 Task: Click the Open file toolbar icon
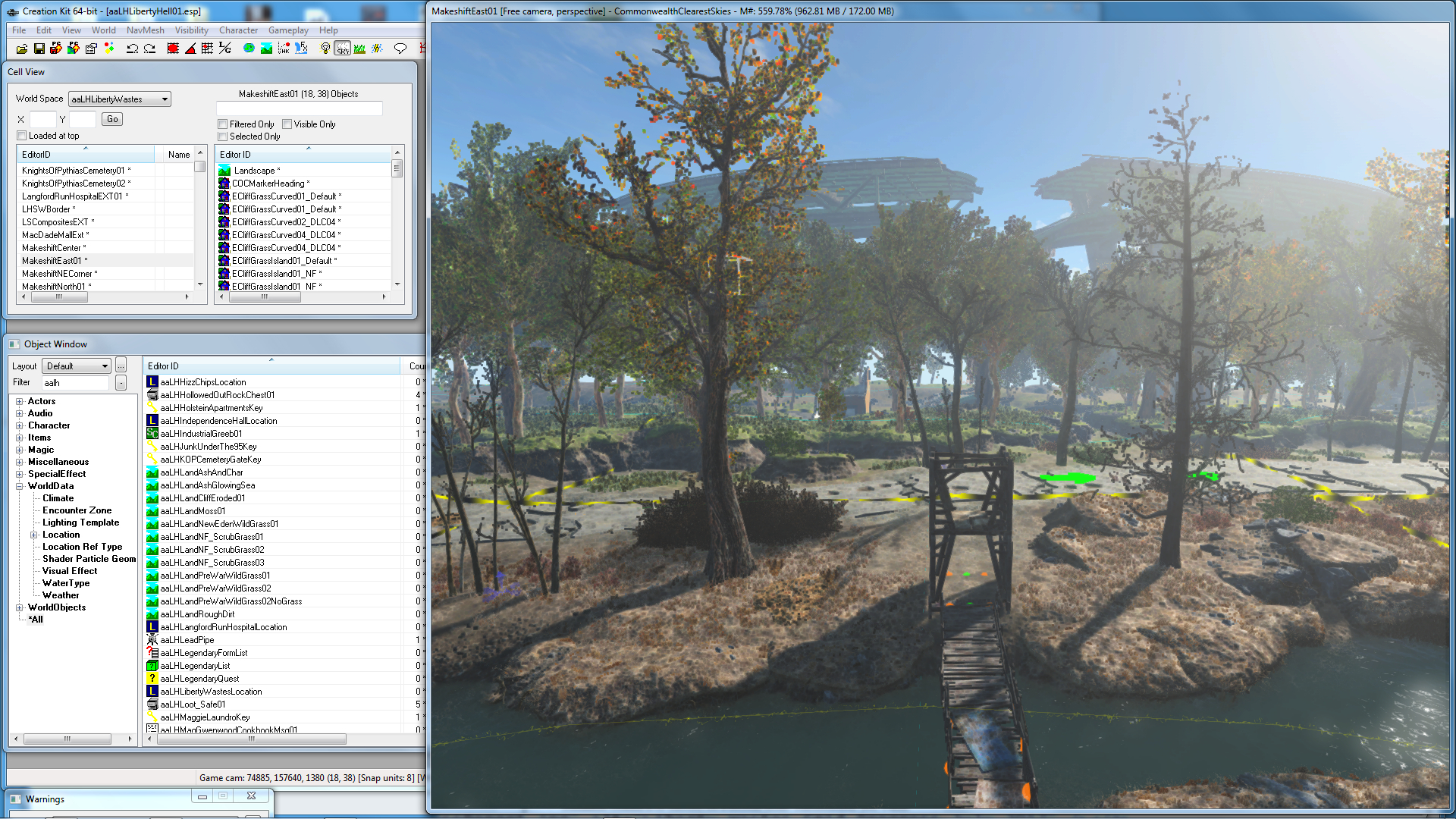(x=21, y=49)
